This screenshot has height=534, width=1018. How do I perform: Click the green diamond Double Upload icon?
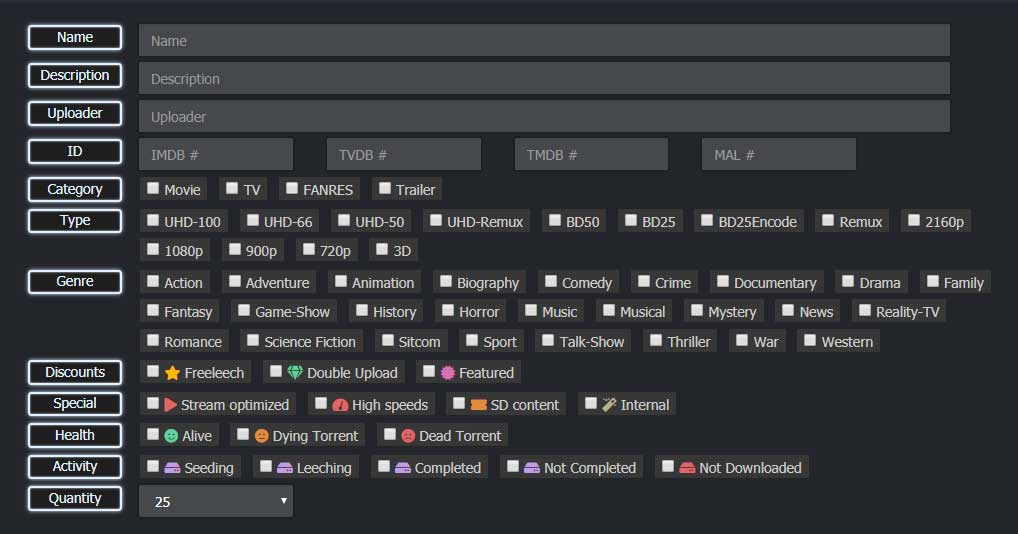point(294,373)
